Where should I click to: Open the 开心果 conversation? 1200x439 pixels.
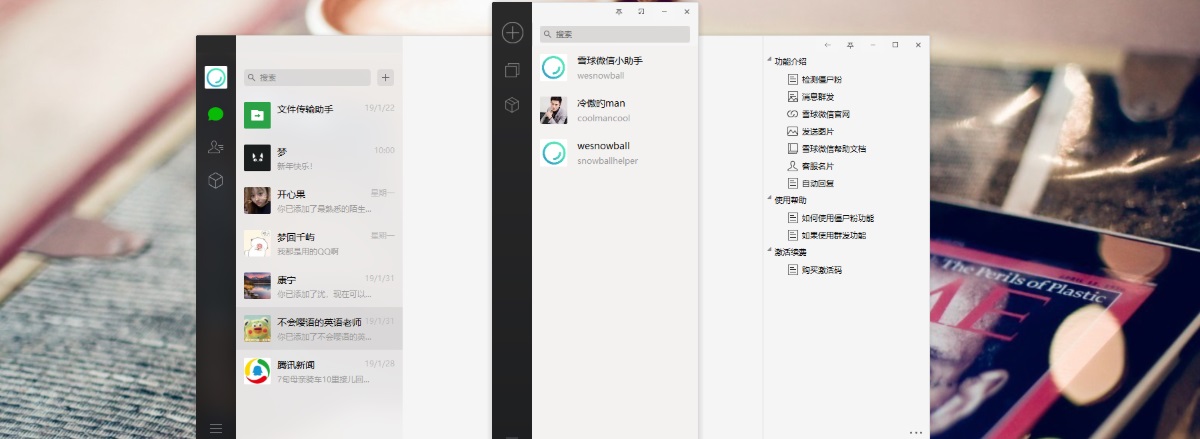tap(319, 200)
